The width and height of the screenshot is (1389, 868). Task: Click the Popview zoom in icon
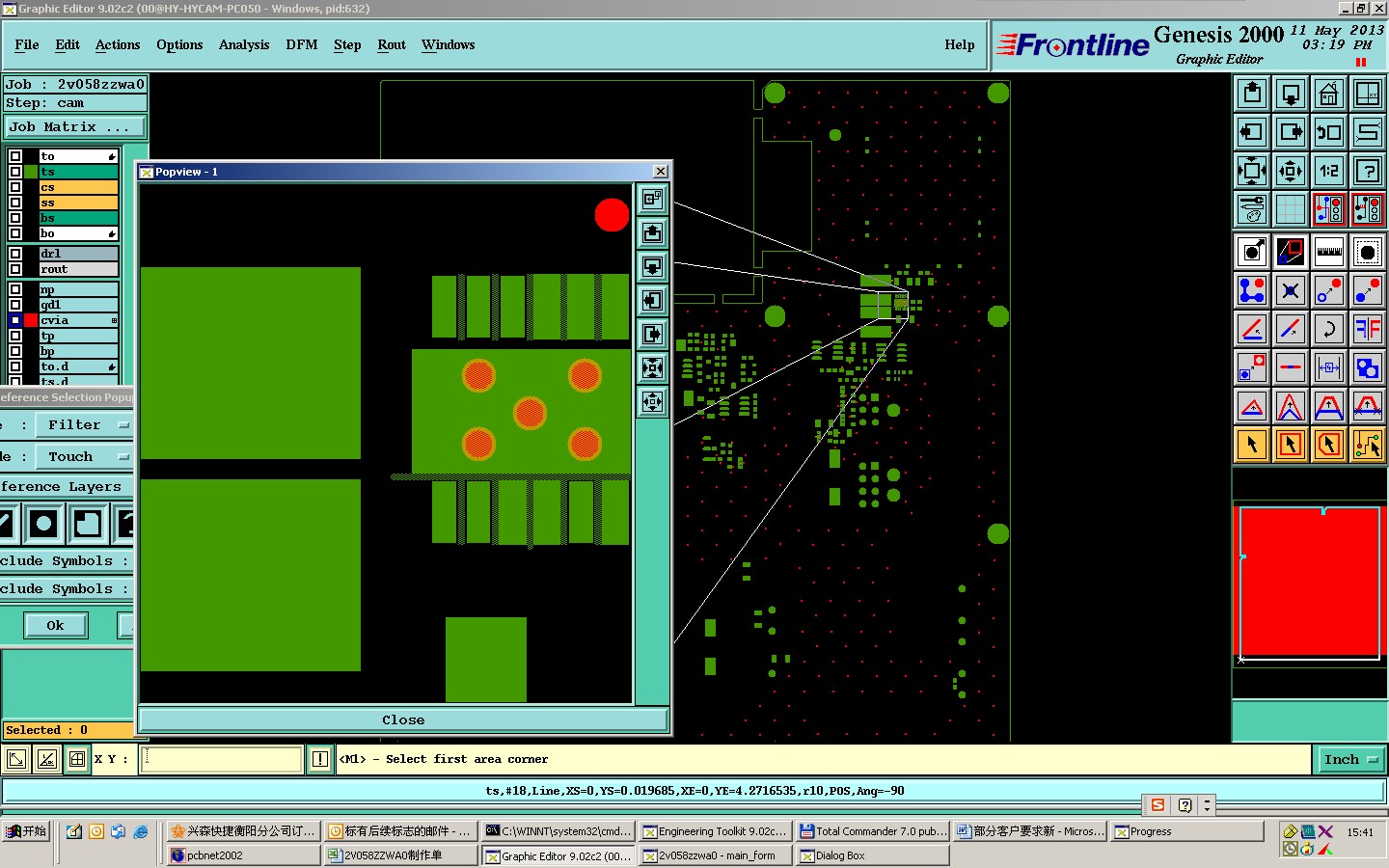(653, 368)
